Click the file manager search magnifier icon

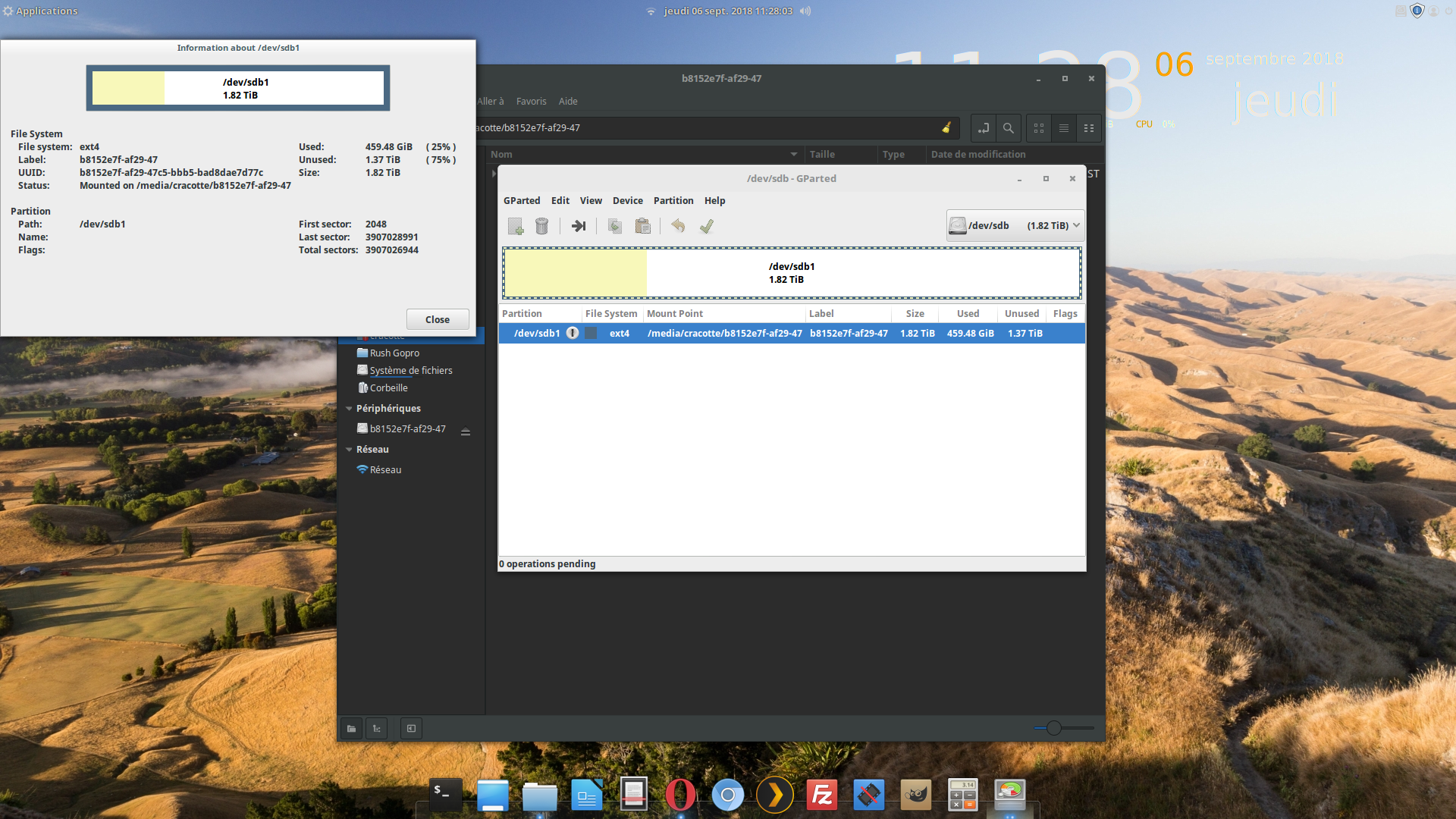[1008, 128]
